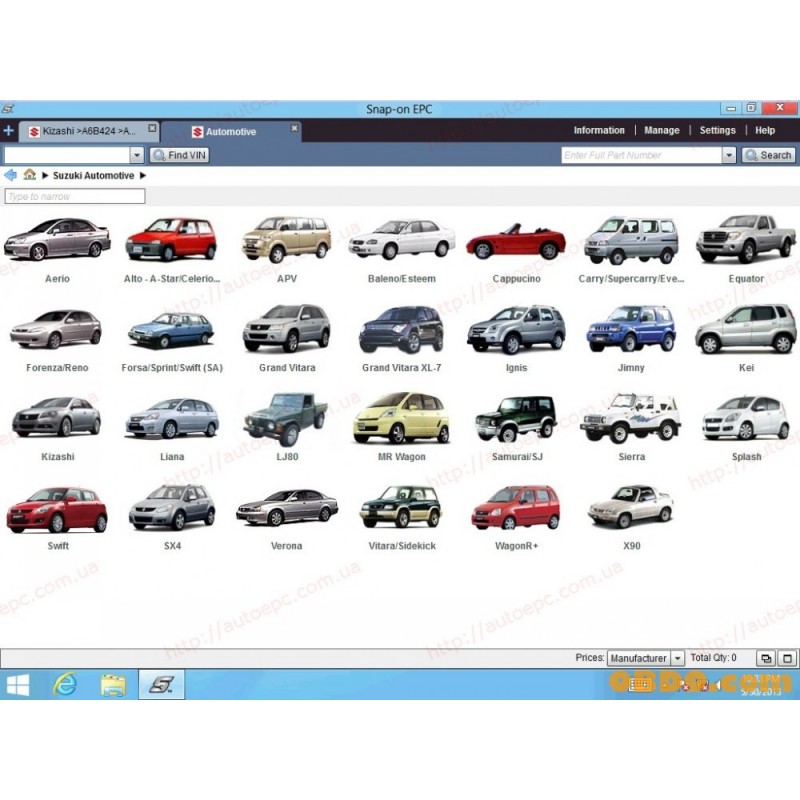Select the white Splash image
Viewport: 800px width, 800px height.
(746, 417)
